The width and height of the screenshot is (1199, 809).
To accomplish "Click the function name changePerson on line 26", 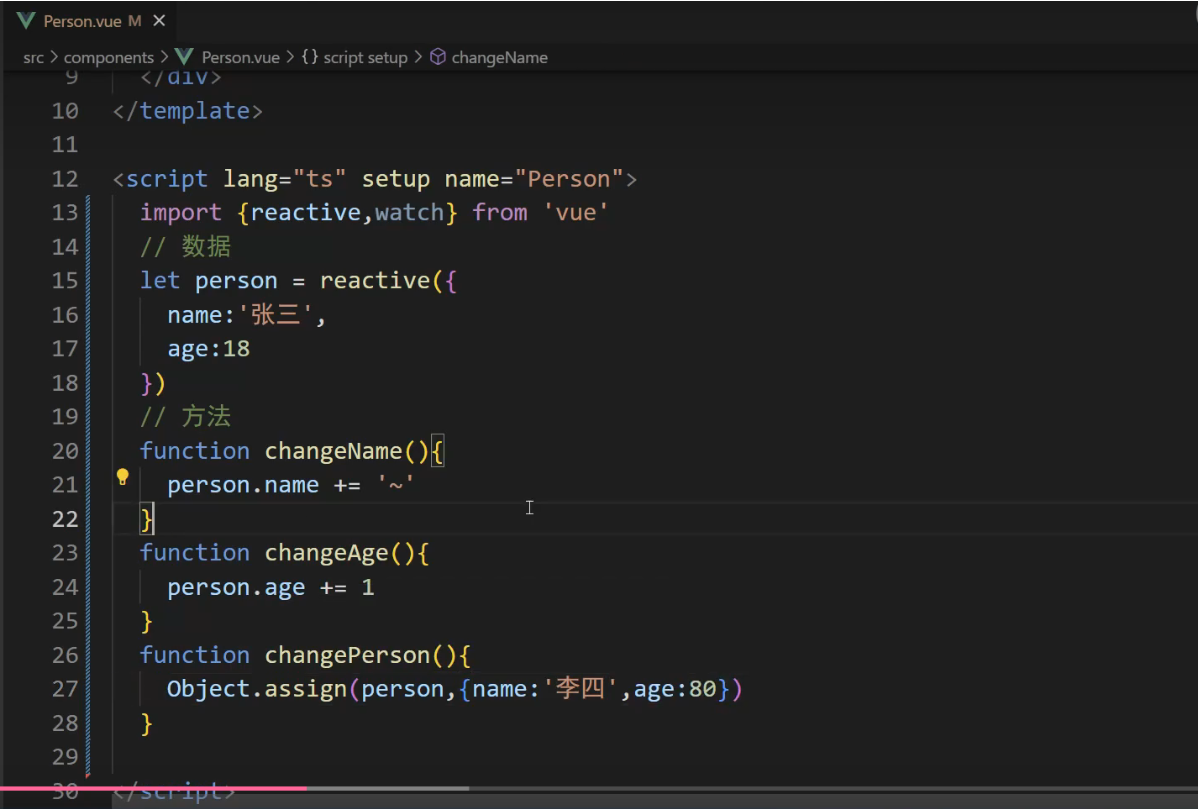I will coord(347,655).
